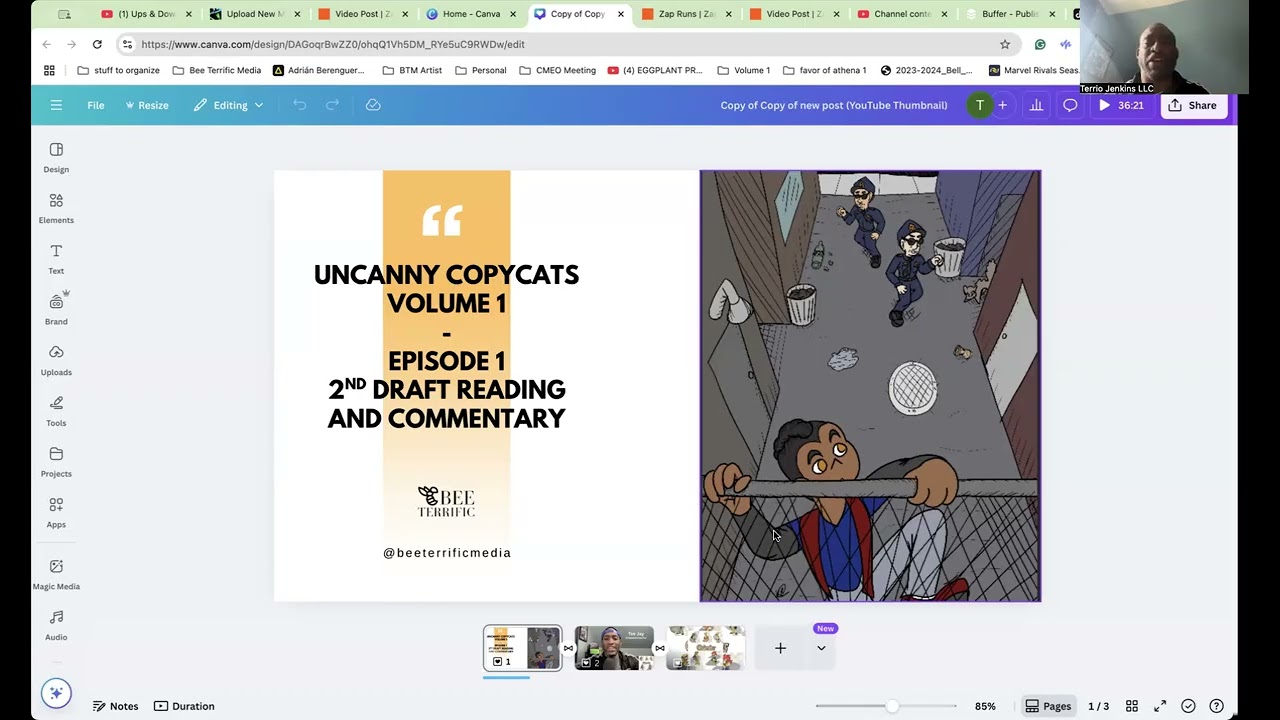Viewport: 1280px width, 720px height.
Task: Expand the add page options chevron
Action: pyautogui.click(x=821, y=648)
